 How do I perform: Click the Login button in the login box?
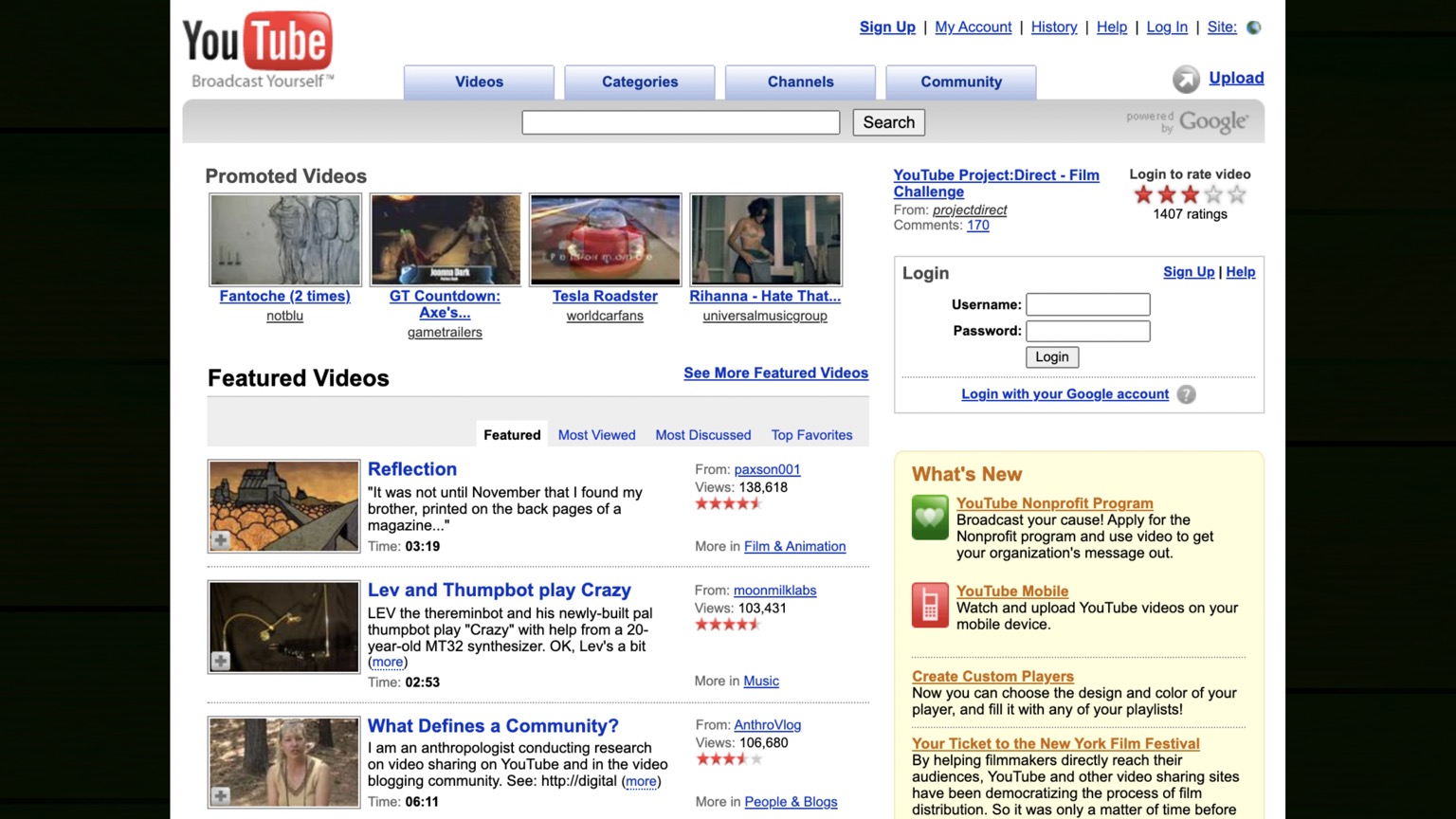(1052, 357)
